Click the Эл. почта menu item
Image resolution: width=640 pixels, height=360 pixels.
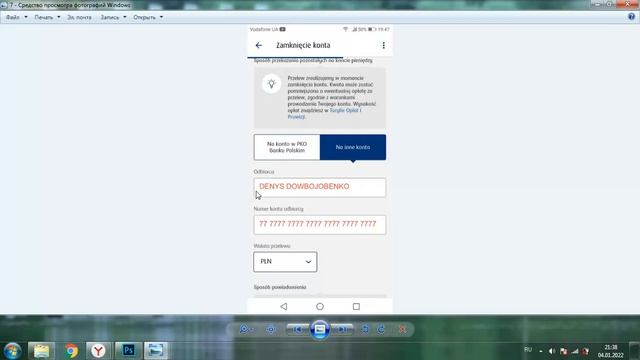click(x=79, y=17)
